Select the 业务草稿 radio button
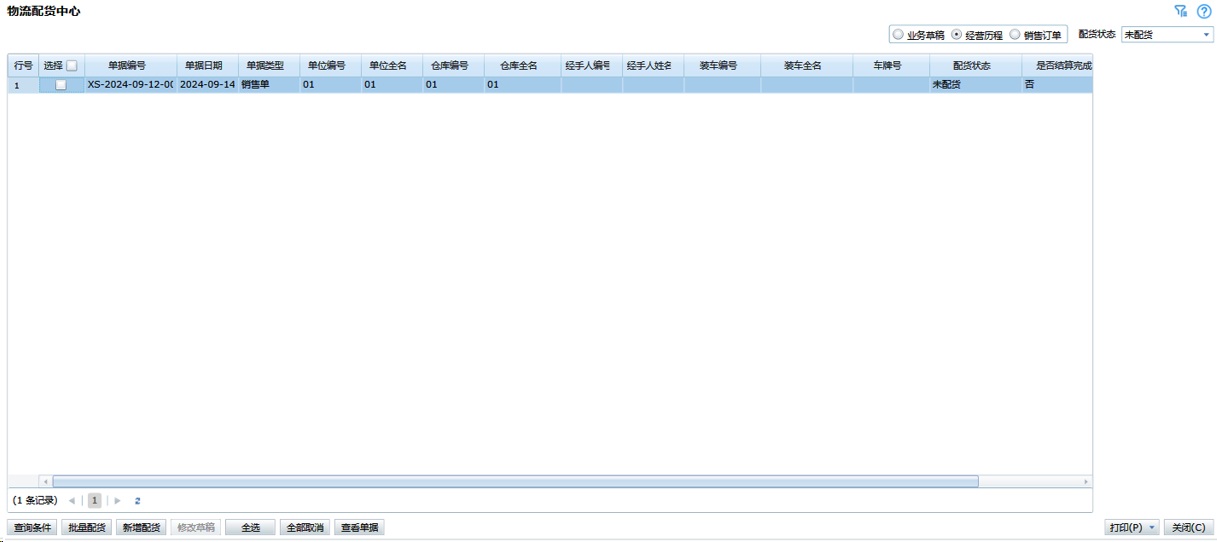Viewport: 1217px width, 542px height. (898, 34)
